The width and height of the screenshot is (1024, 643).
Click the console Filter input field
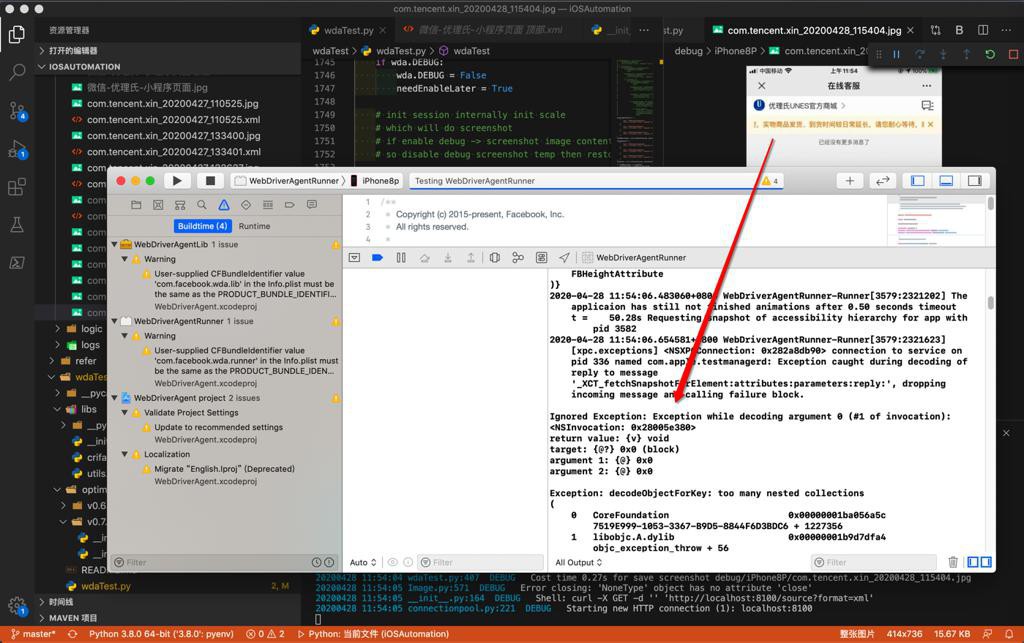(875, 563)
